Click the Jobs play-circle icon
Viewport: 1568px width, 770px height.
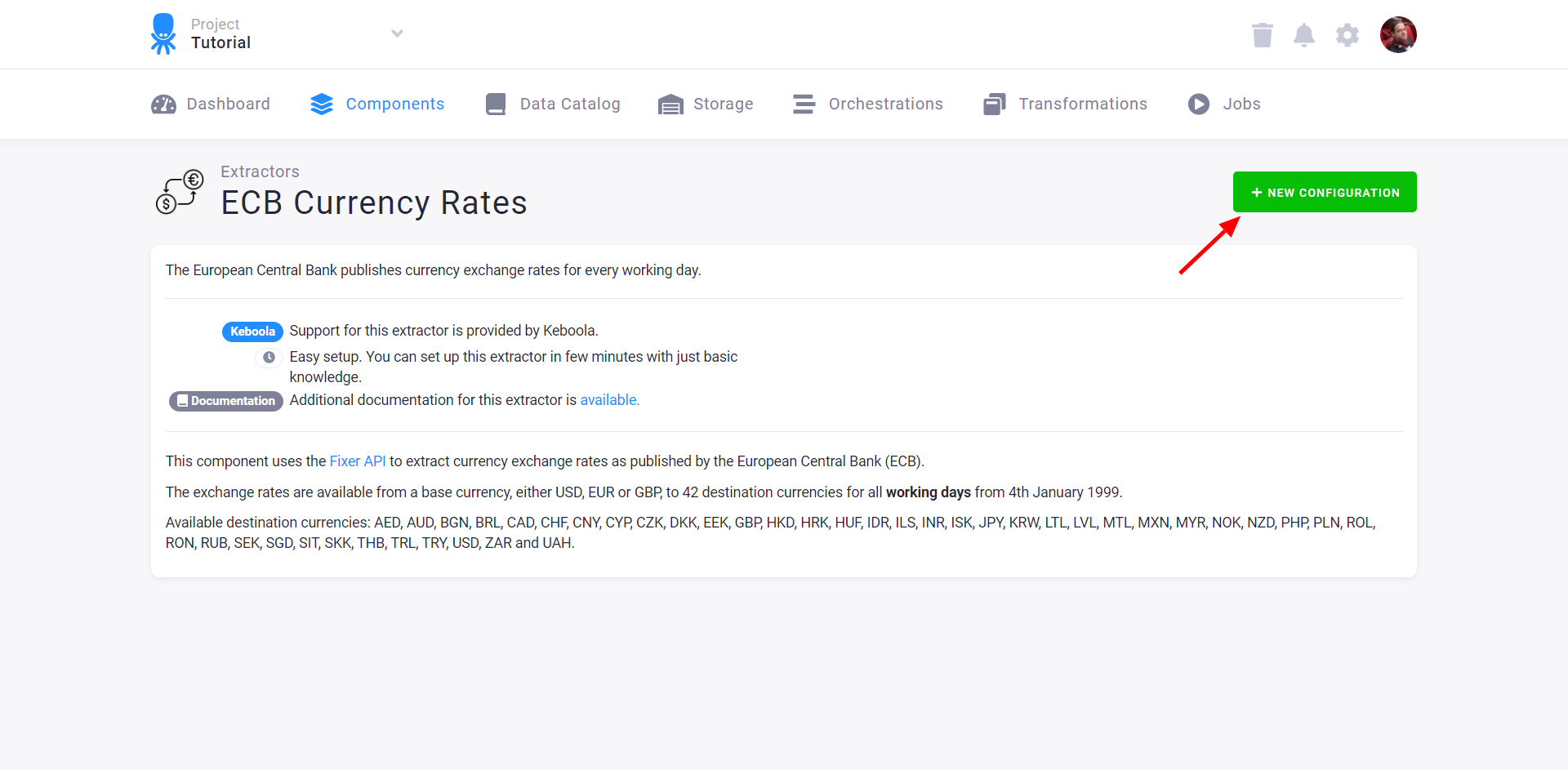click(1199, 105)
